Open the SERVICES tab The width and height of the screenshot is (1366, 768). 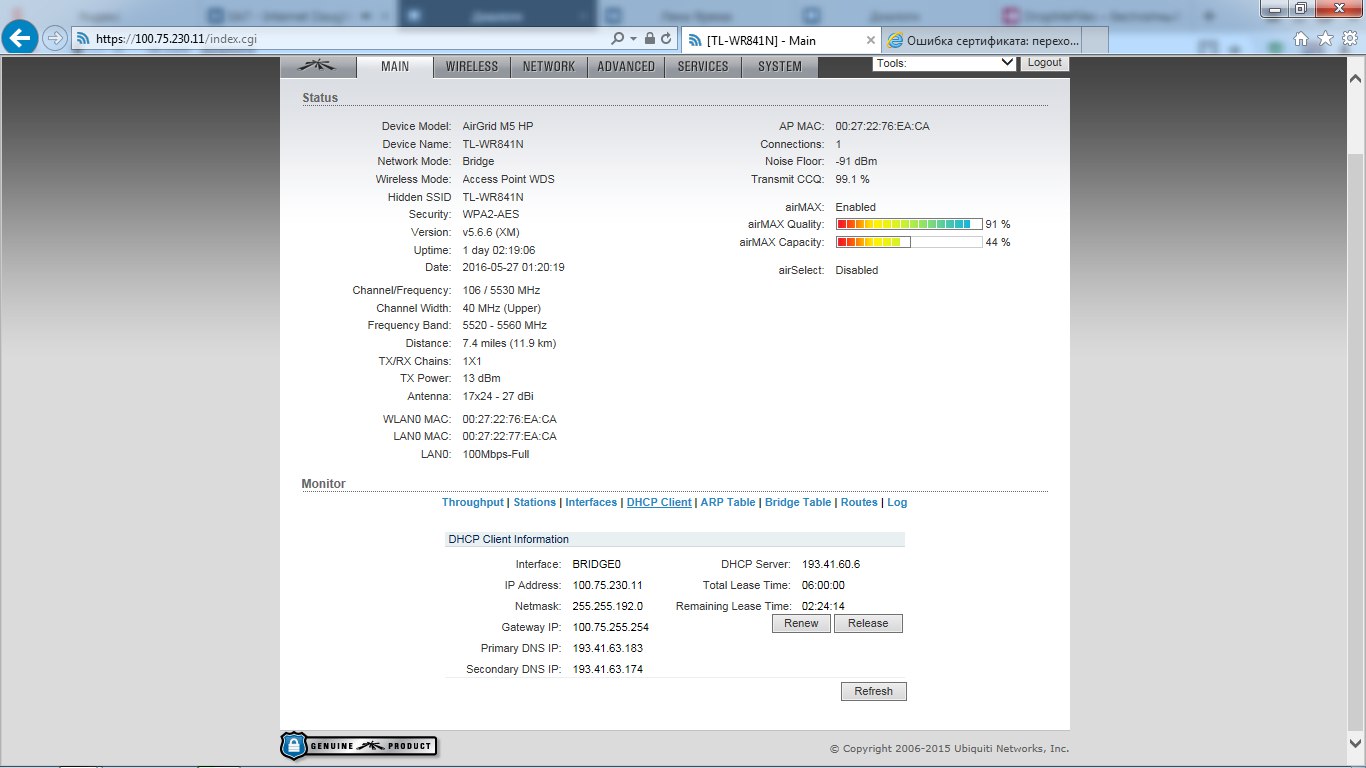click(703, 66)
